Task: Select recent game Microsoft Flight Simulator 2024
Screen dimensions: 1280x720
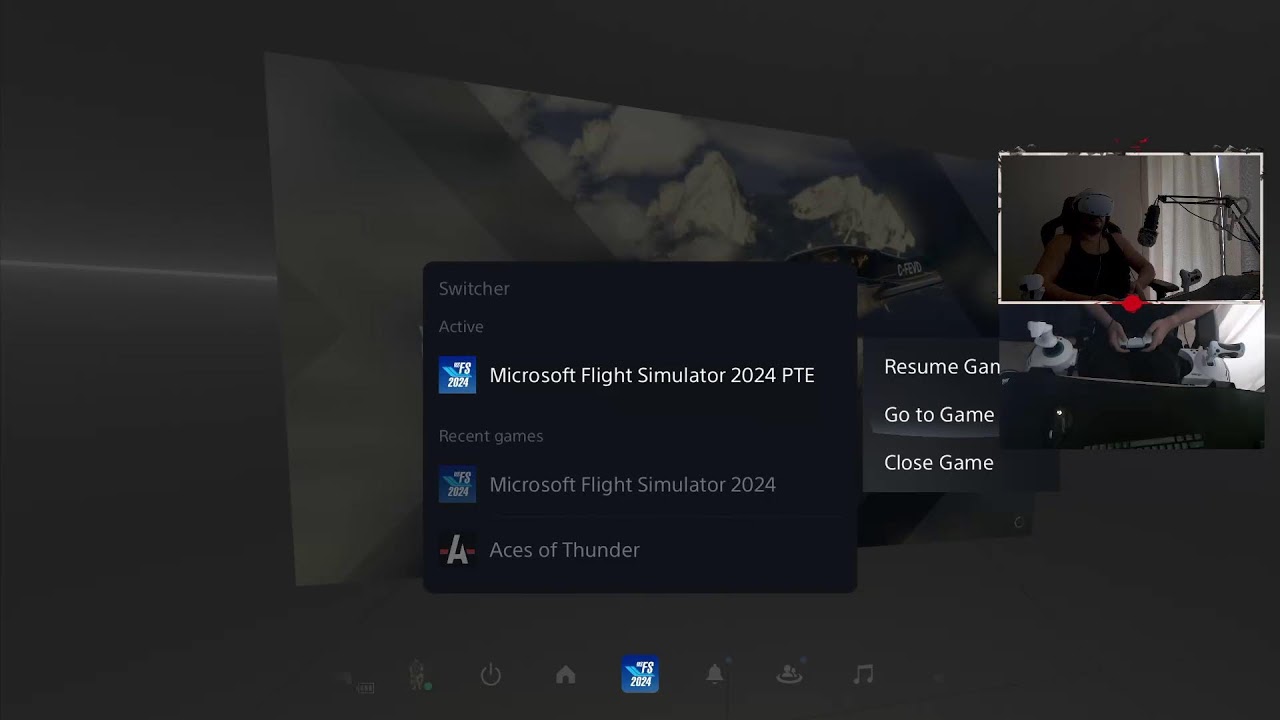Action: click(640, 484)
